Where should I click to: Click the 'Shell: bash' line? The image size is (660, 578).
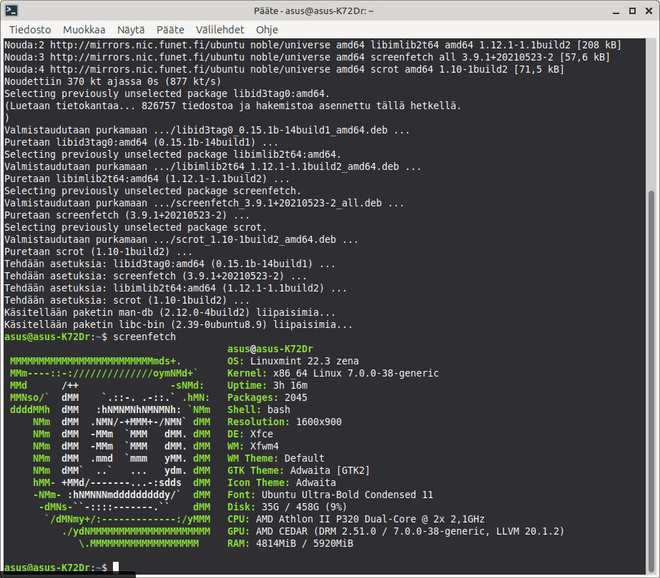click(258, 410)
